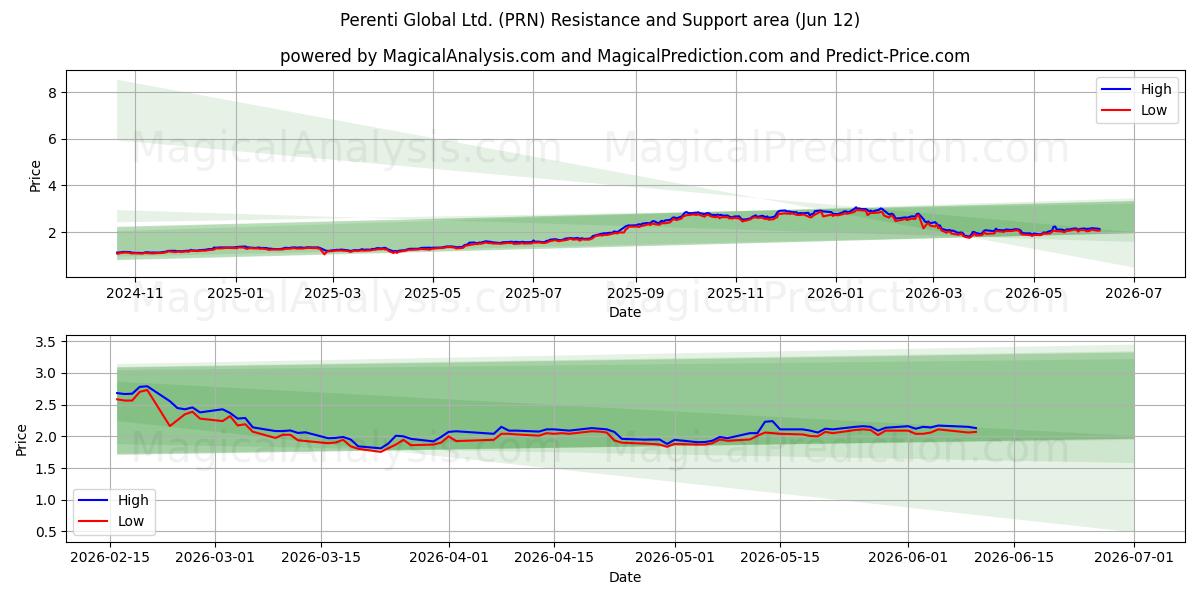1200x600 pixels.
Task: Click the '0.5' price tick on bottom chart
Action: point(44,532)
